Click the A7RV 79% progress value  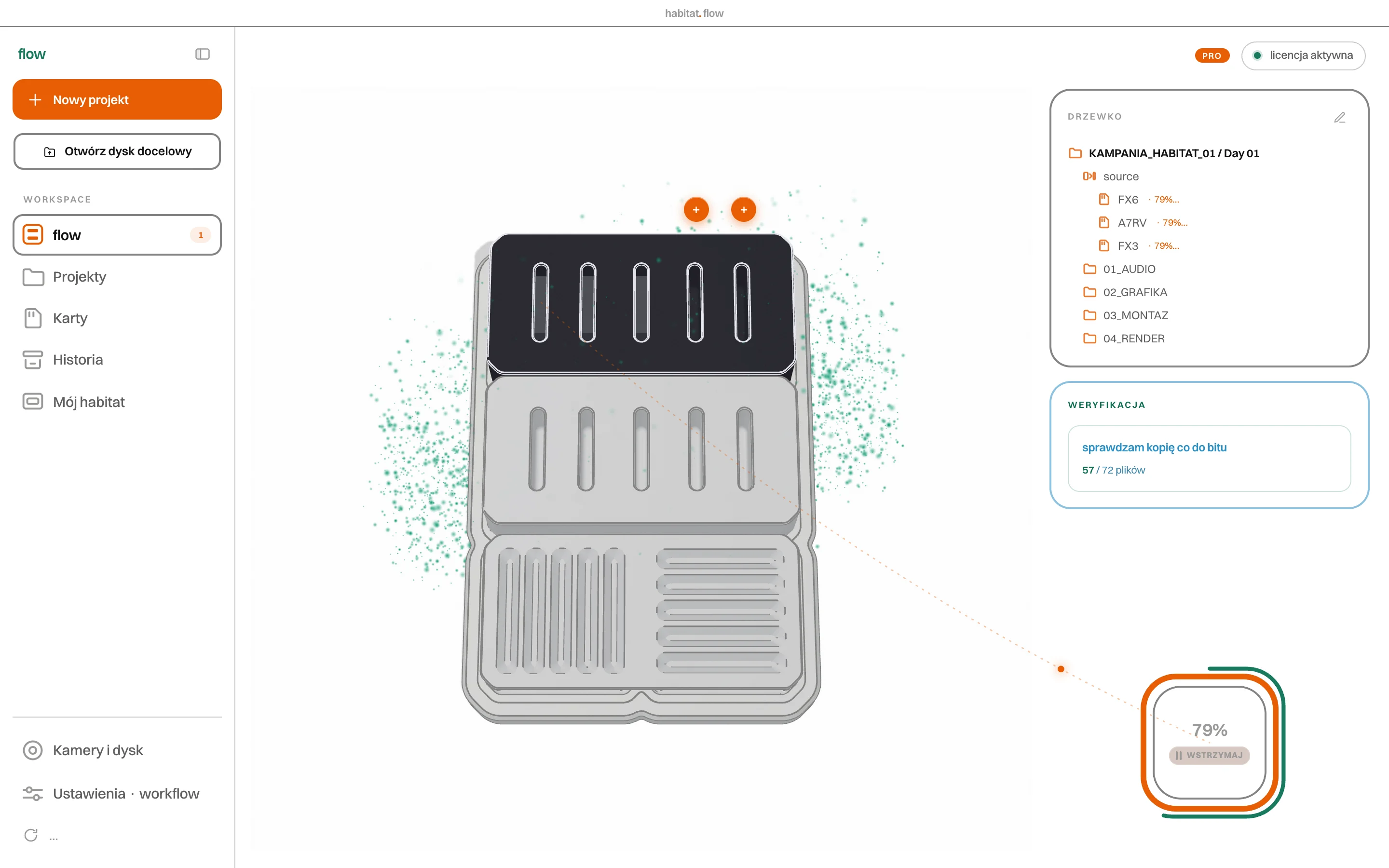tap(1175, 222)
